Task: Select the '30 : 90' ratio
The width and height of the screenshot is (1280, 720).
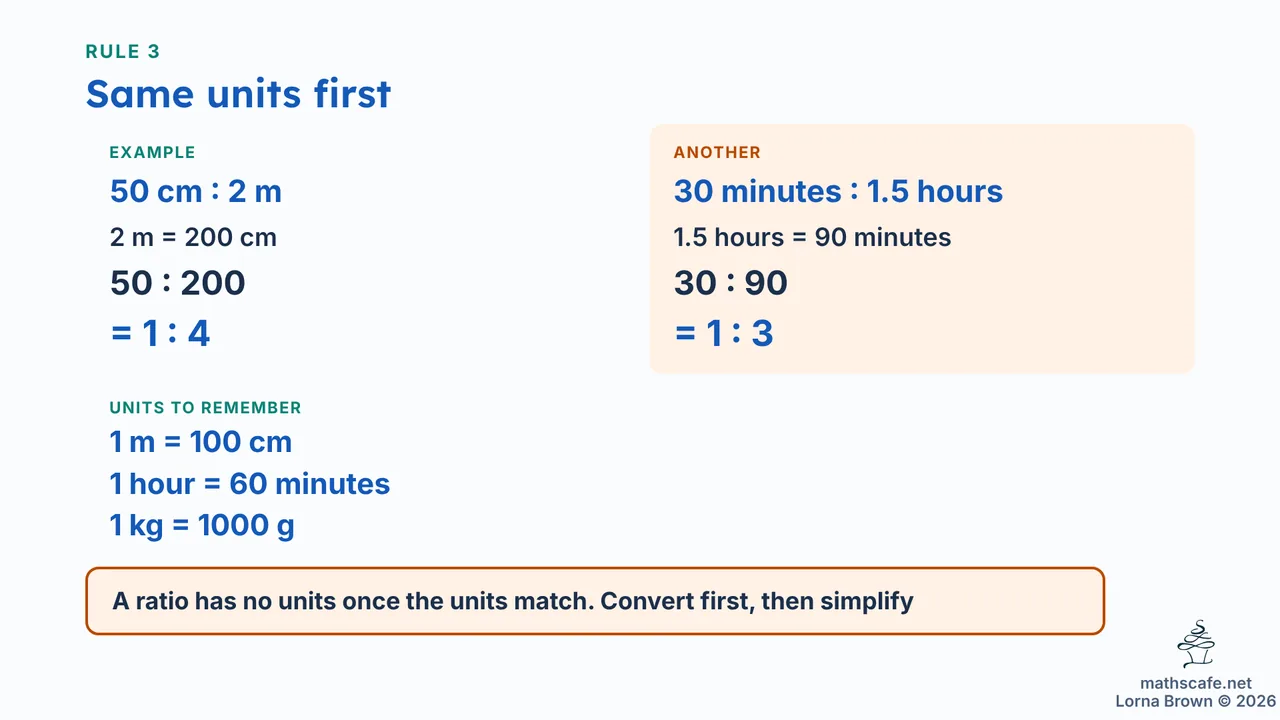Action: click(731, 283)
